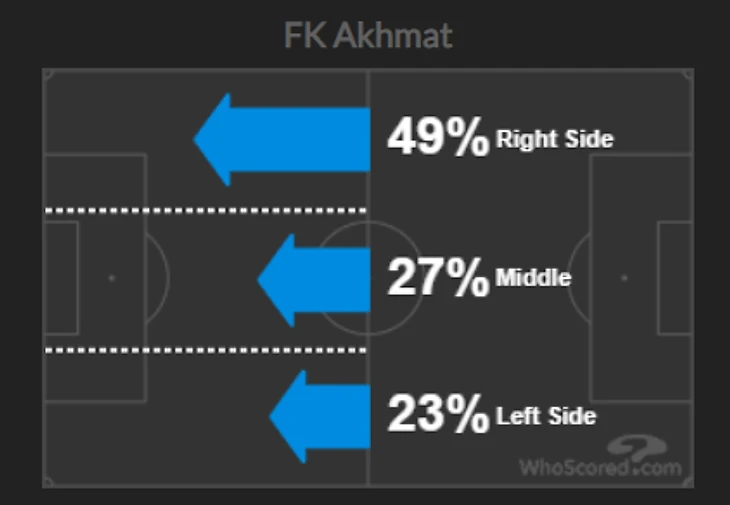Click the bottom-right corner arc
This screenshot has height=505, width=730.
click(688, 481)
